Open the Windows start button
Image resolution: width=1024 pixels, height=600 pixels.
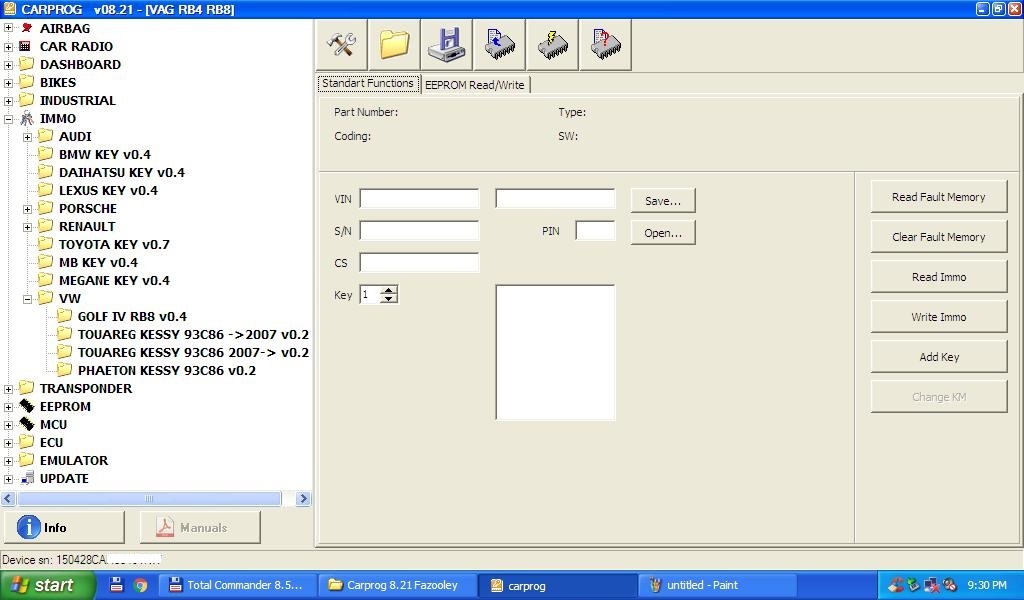click(x=47, y=585)
